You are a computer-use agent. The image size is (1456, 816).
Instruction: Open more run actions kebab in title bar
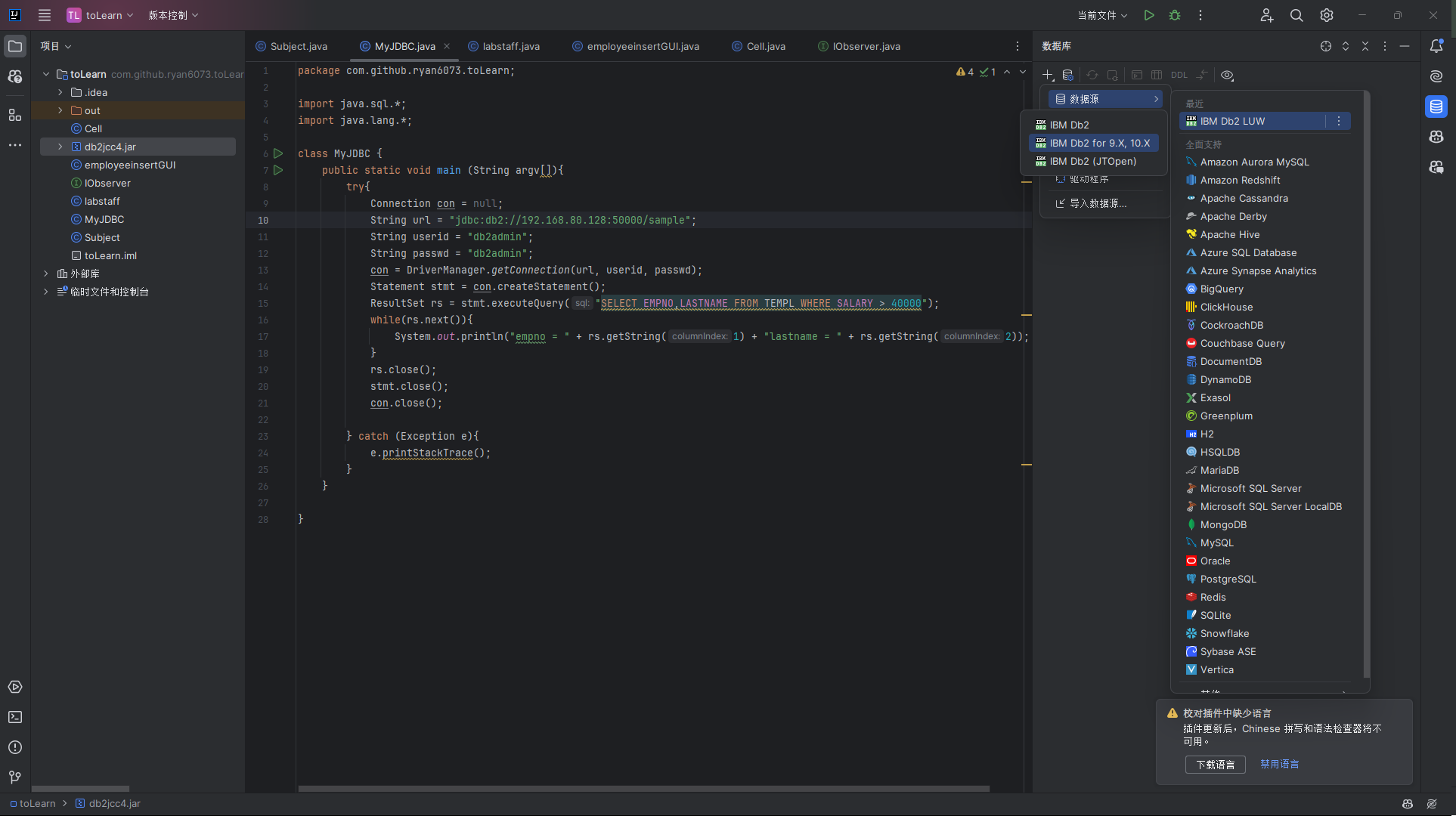(1200, 15)
